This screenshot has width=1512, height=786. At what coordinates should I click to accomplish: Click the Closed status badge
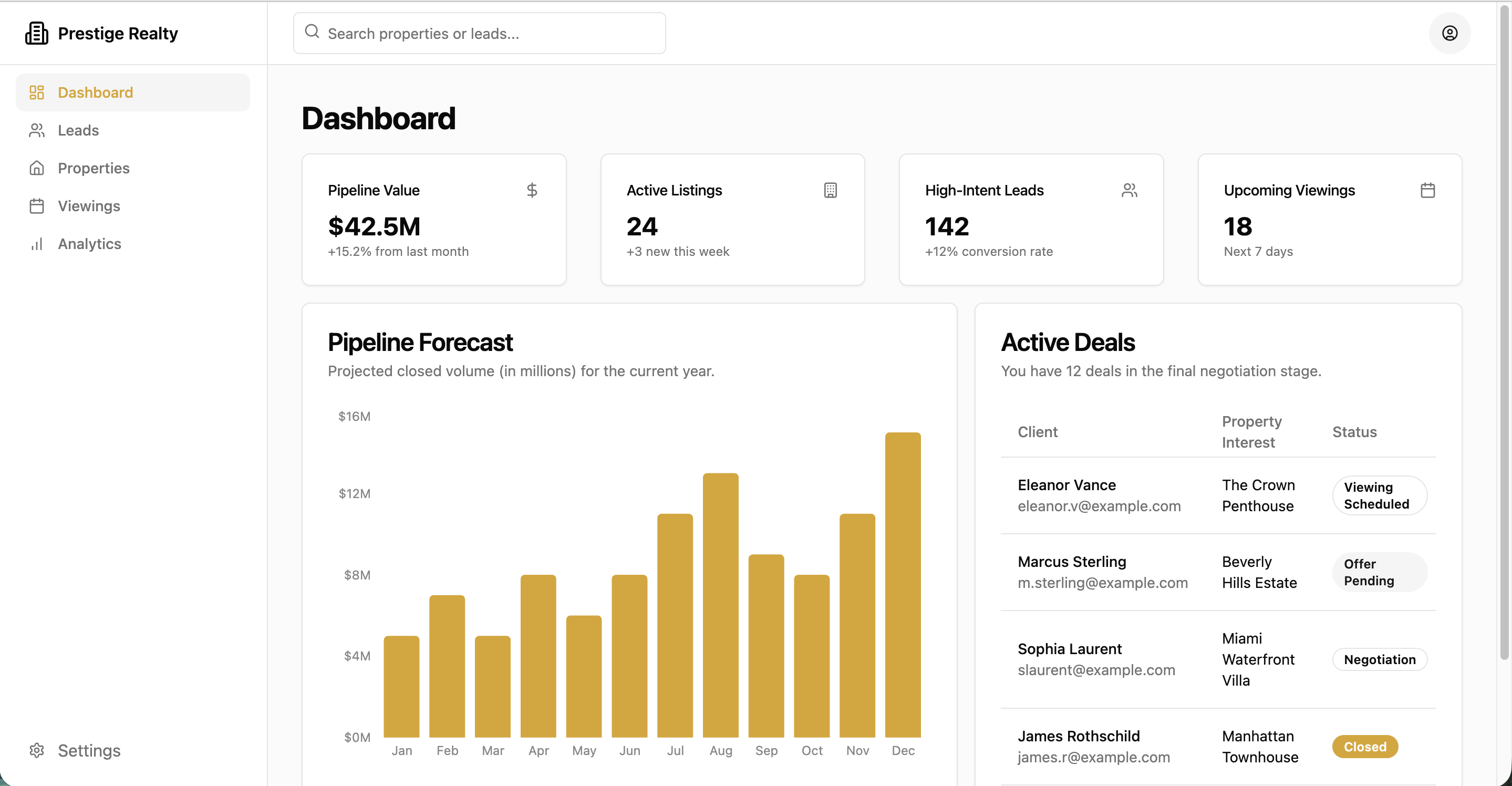1365,747
